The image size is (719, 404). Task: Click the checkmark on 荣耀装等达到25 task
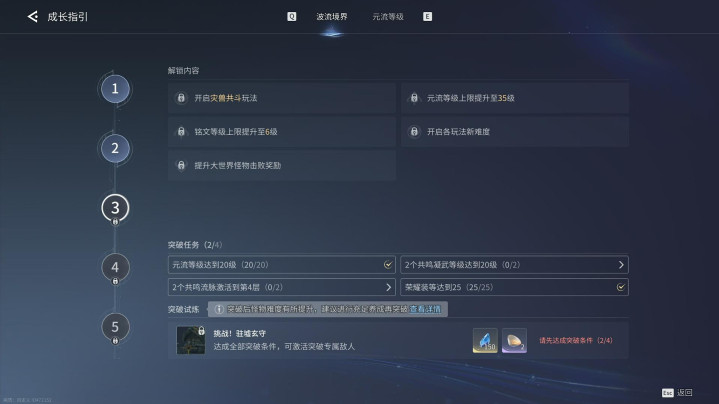(620, 287)
